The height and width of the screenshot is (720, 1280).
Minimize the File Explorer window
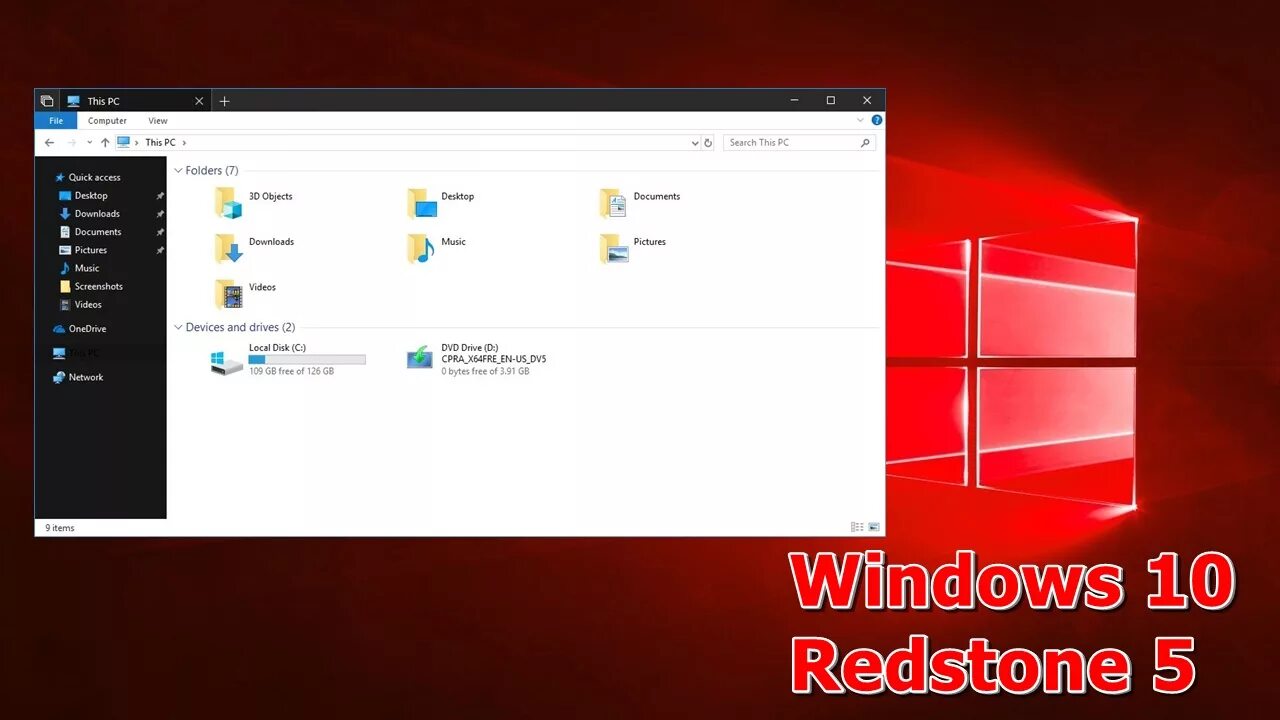pyautogui.click(x=794, y=100)
